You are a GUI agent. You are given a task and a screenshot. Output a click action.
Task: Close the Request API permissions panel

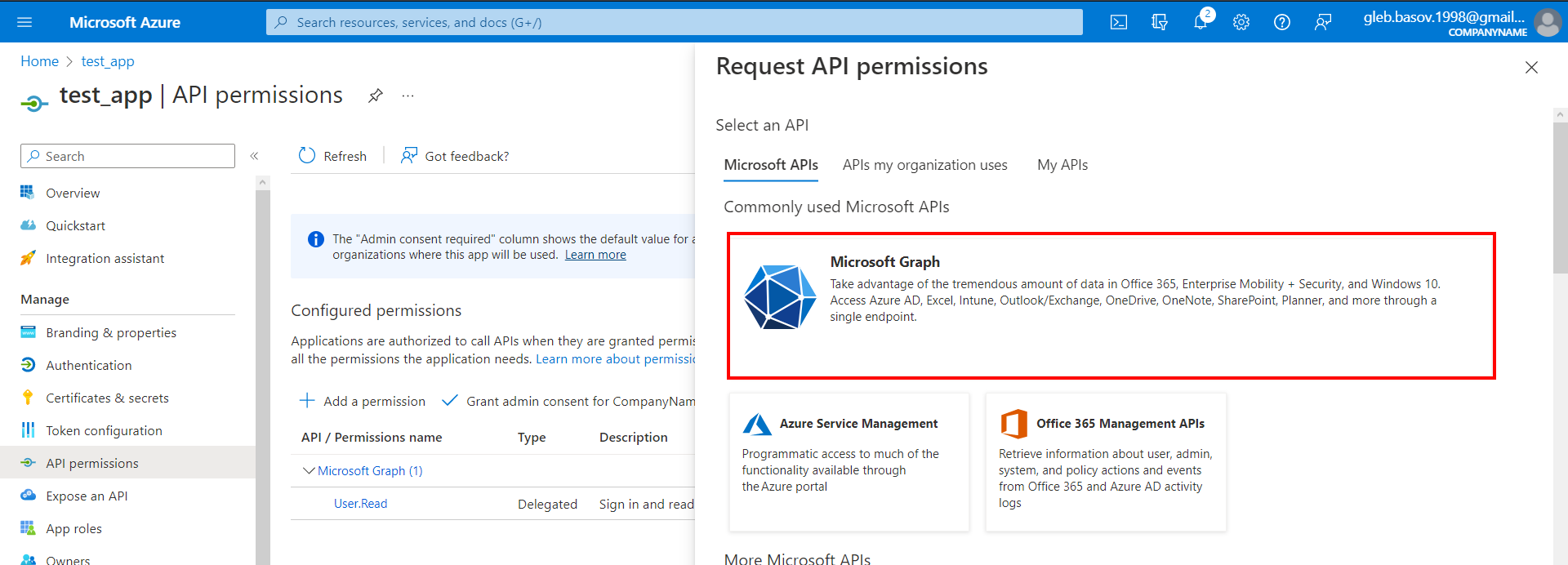click(x=1531, y=68)
